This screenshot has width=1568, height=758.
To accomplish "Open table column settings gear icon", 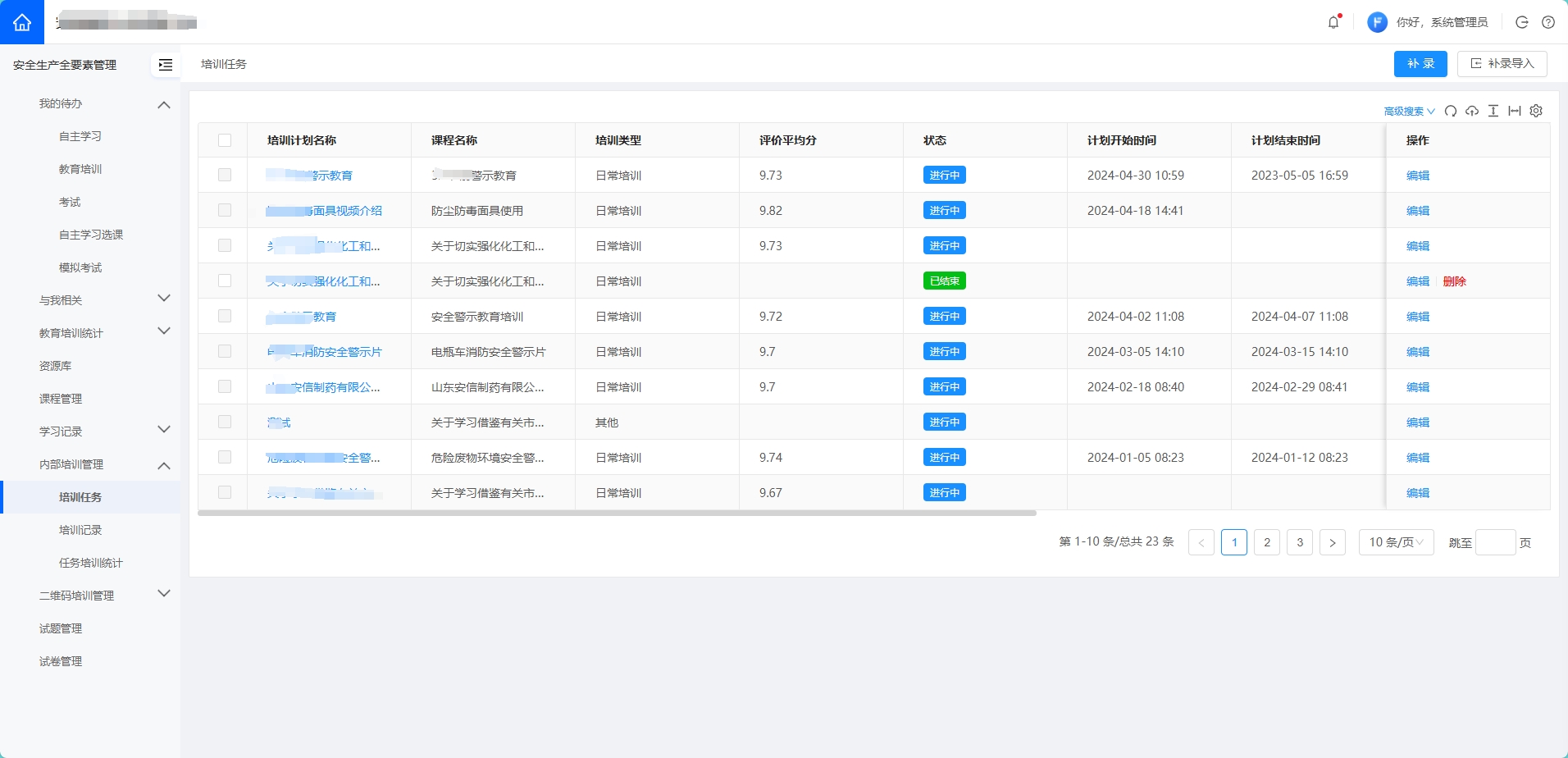I will tap(1536, 111).
